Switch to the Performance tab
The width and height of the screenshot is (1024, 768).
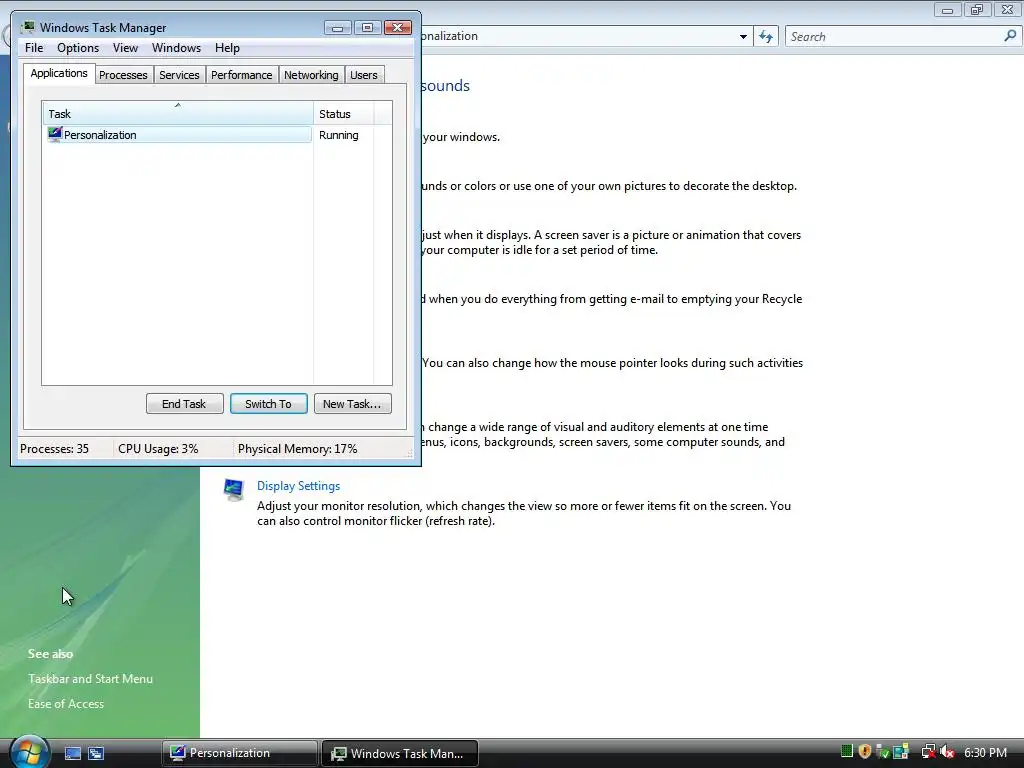coord(242,75)
